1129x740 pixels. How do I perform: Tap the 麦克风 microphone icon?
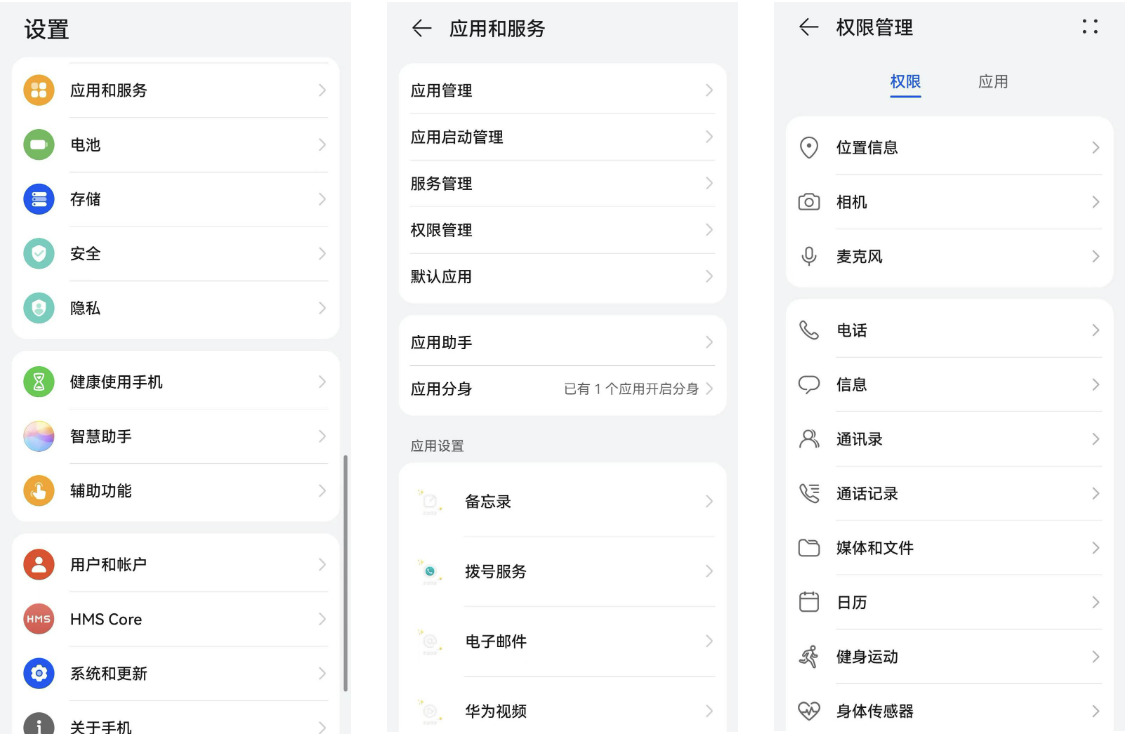pyautogui.click(x=809, y=257)
